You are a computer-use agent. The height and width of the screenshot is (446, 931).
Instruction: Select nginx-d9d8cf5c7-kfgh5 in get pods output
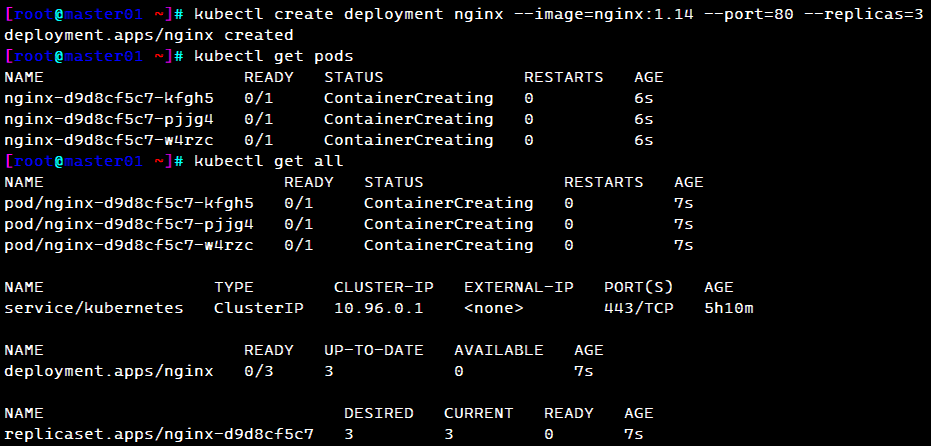coord(109,98)
